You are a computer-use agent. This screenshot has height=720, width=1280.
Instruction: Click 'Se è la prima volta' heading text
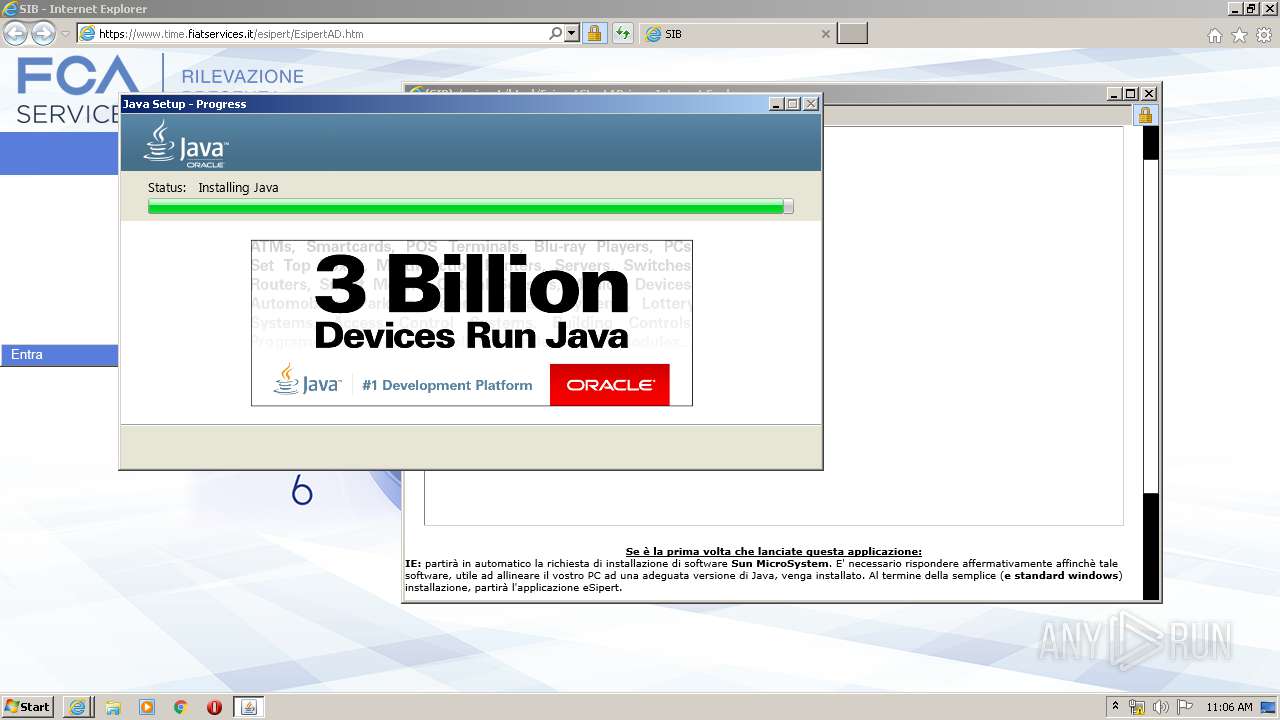coord(773,552)
